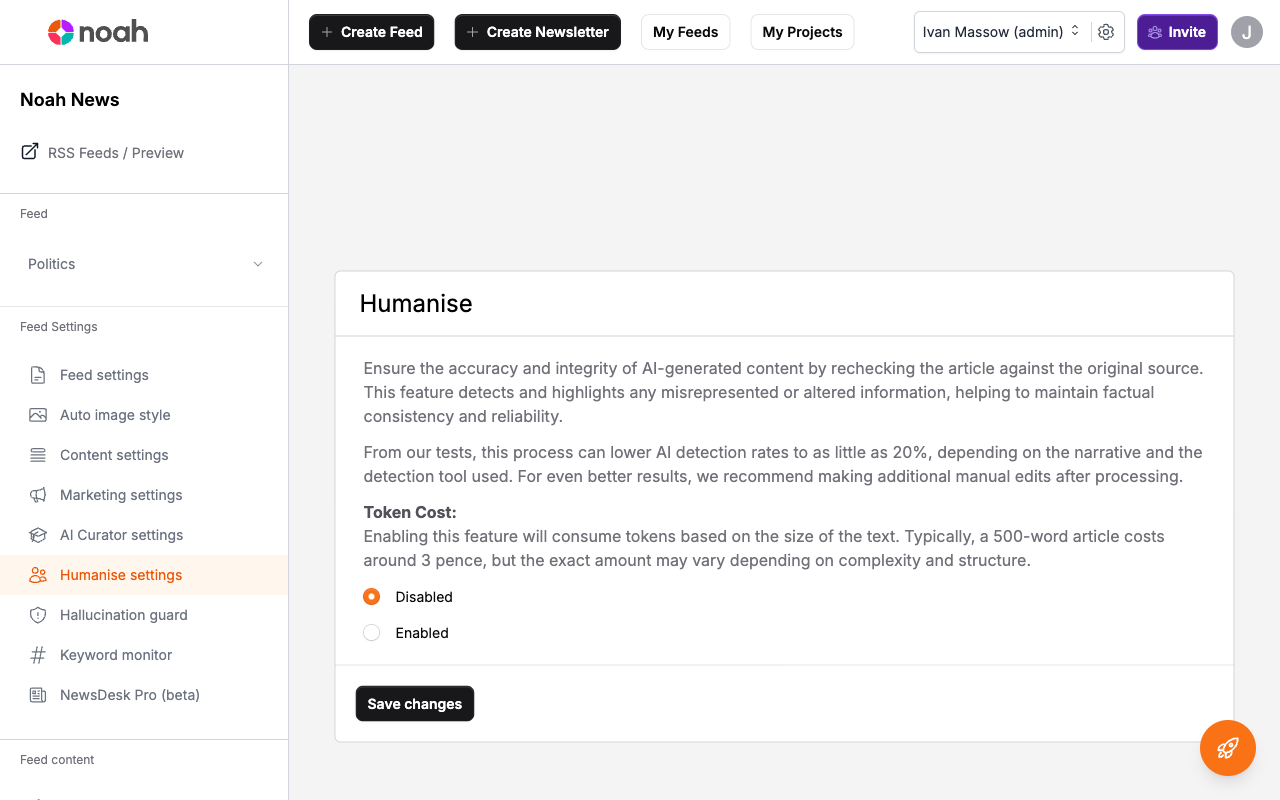Open RSS Feeds / Preview
The height and width of the screenshot is (800, 1280).
pos(115,152)
